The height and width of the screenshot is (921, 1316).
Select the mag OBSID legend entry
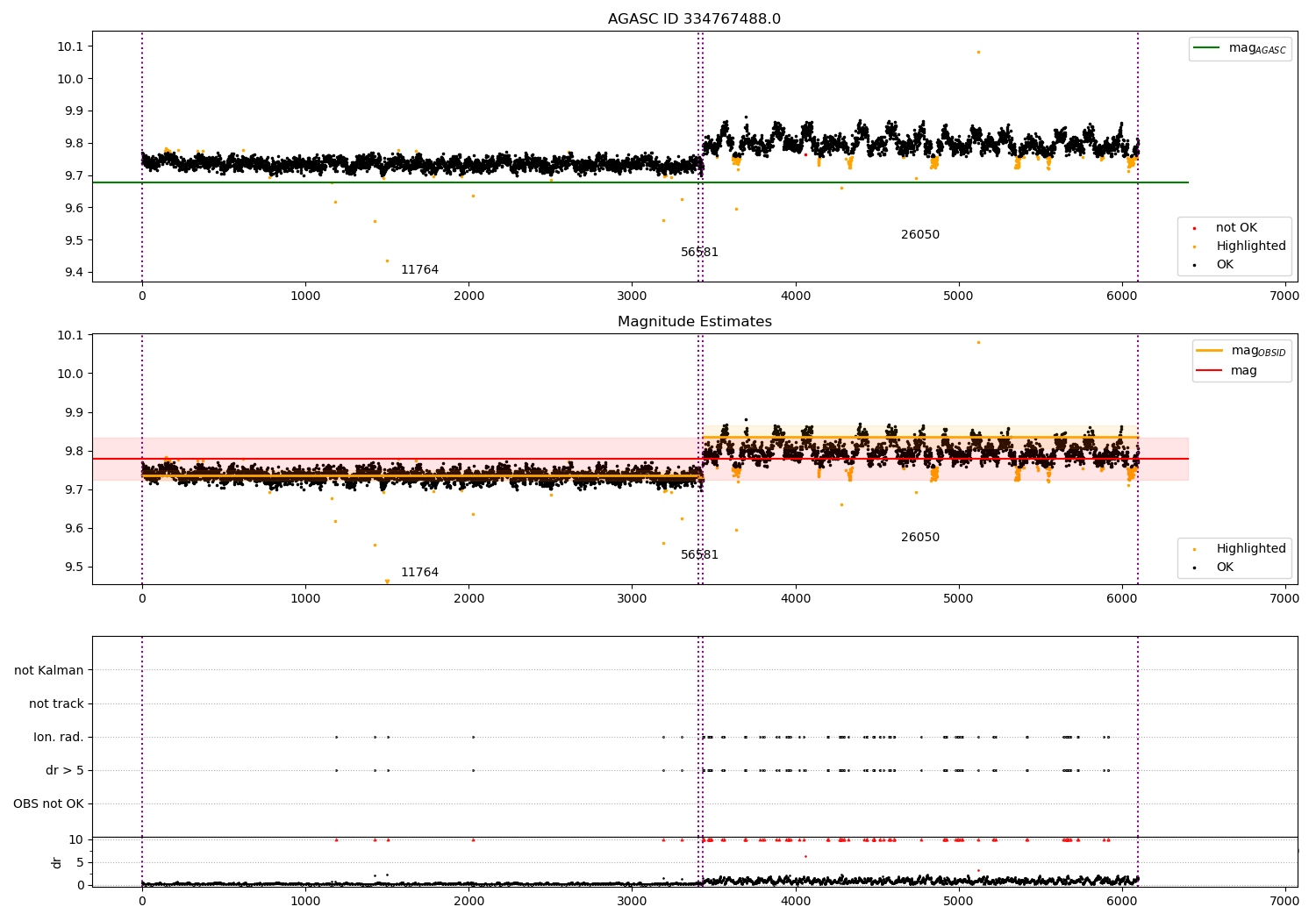tap(1241, 351)
